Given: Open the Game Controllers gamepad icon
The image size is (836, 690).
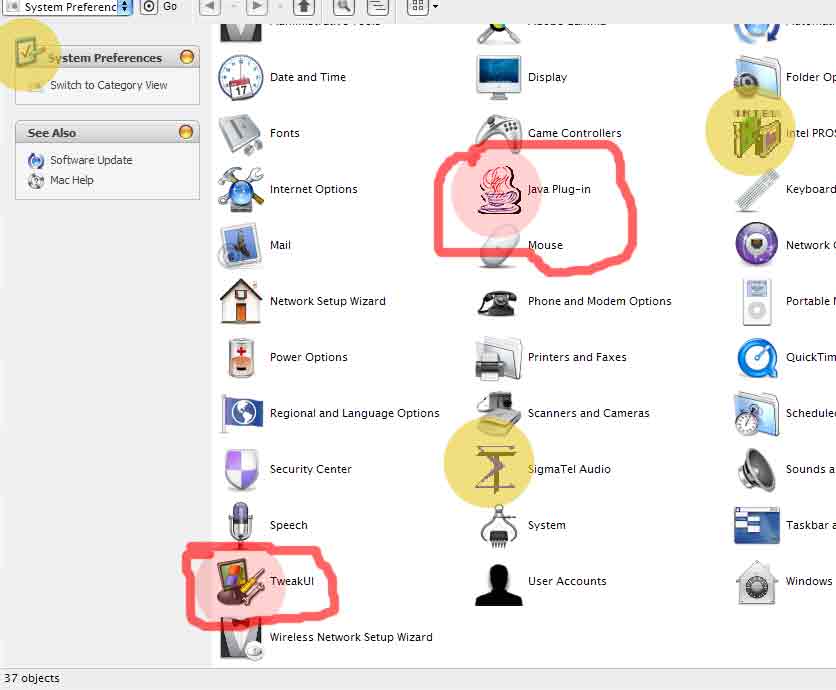Looking at the screenshot, I should click(x=498, y=133).
